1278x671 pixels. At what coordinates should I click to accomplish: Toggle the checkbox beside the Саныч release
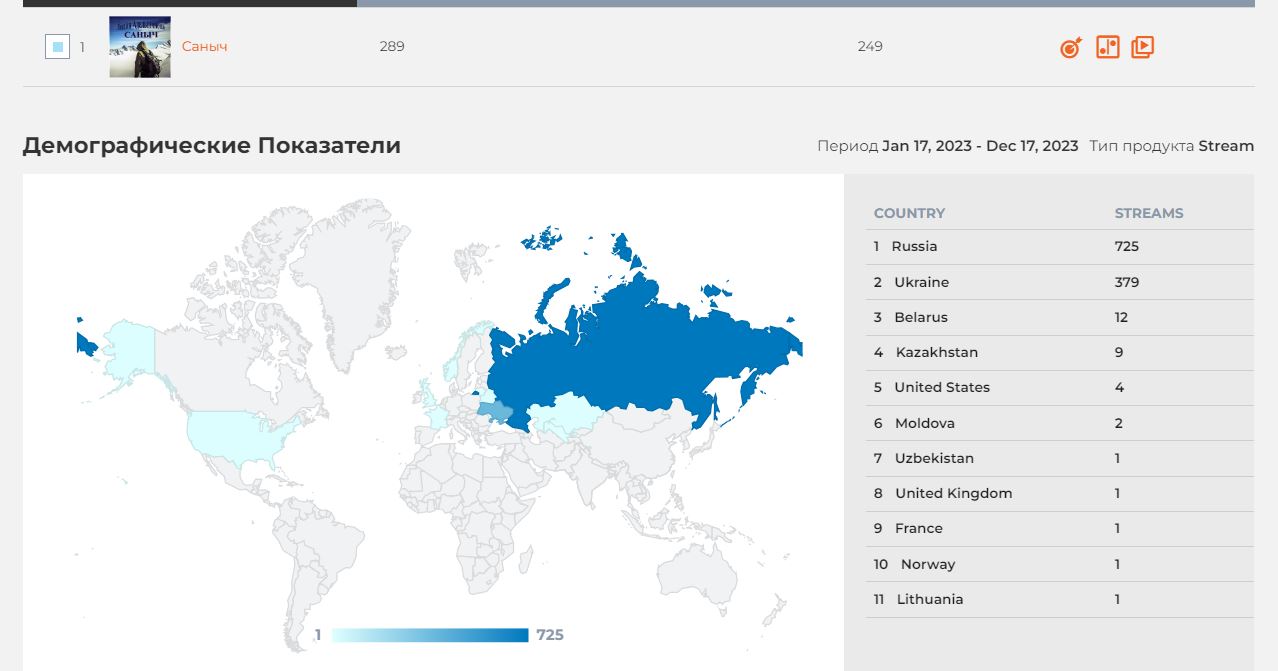point(57,47)
